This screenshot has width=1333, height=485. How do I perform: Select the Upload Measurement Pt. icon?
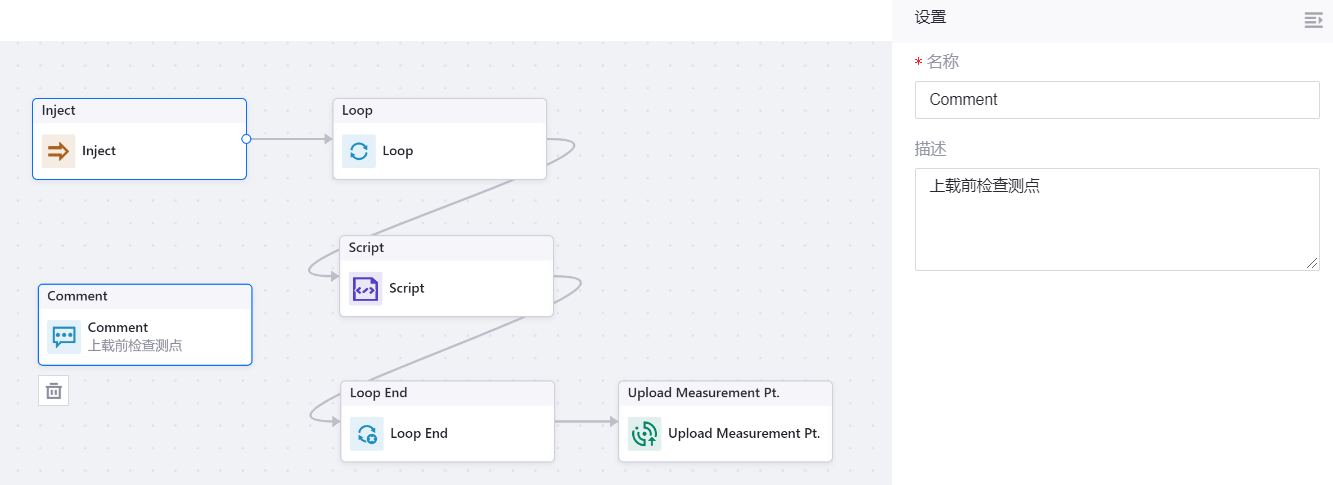645,434
